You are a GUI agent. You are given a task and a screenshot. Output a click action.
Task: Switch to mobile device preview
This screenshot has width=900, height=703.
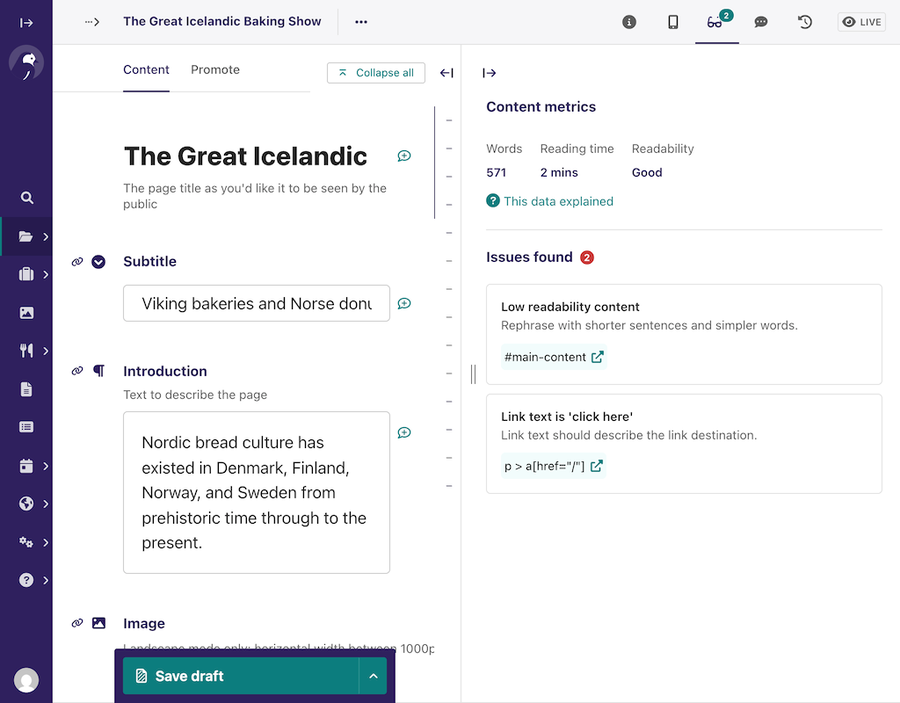[673, 21]
